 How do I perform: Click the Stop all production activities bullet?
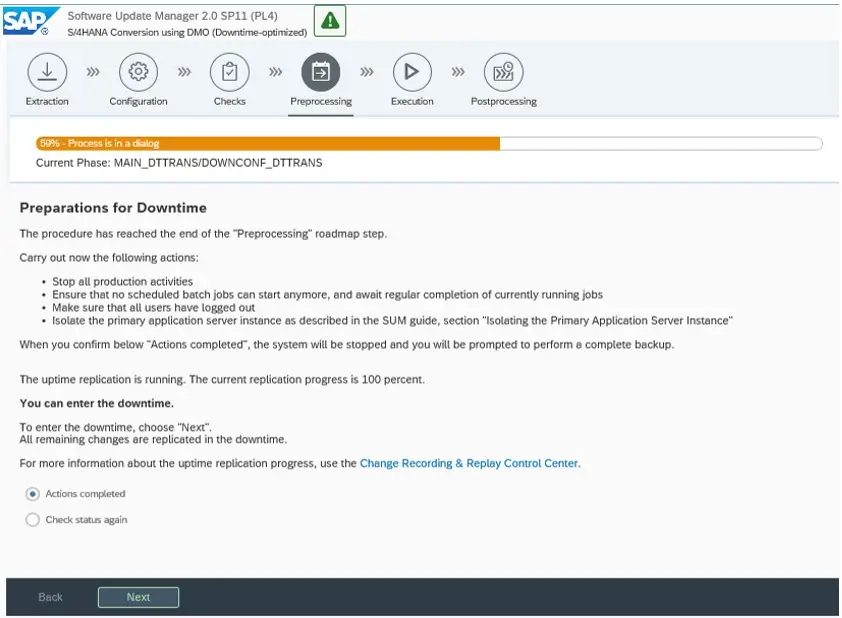click(x=122, y=281)
